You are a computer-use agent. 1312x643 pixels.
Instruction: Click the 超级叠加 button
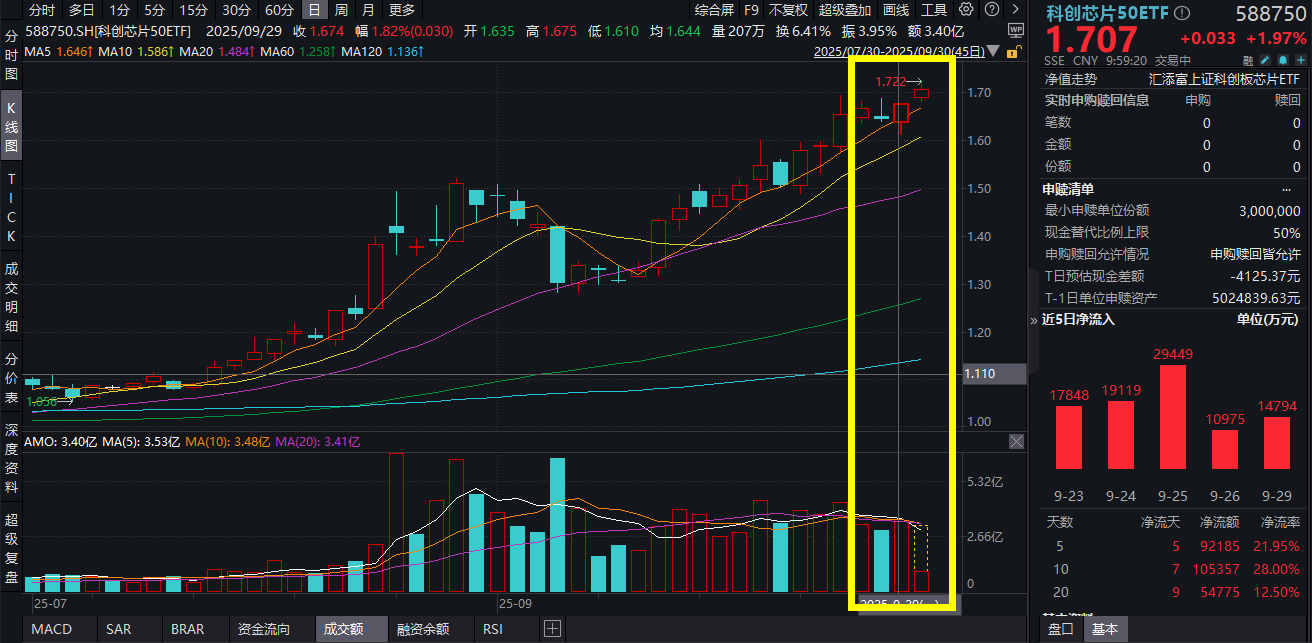[x=845, y=10]
